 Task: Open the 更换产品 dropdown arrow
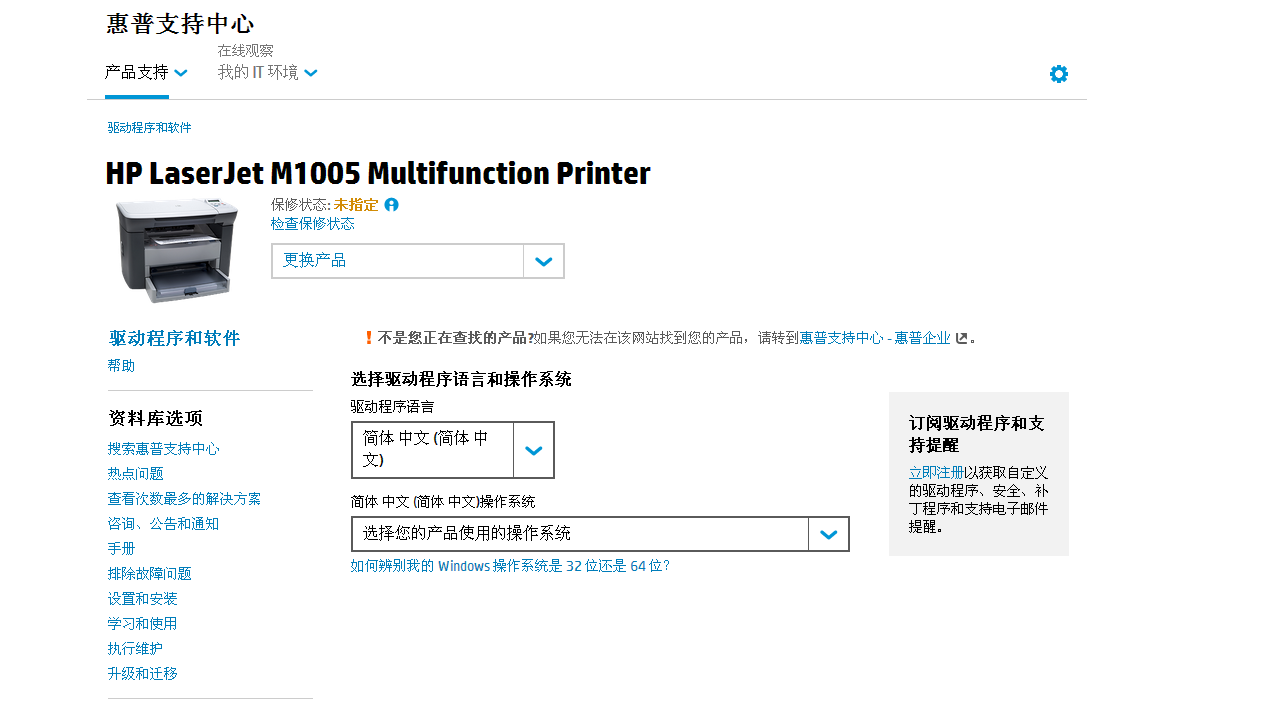click(x=544, y=261)
